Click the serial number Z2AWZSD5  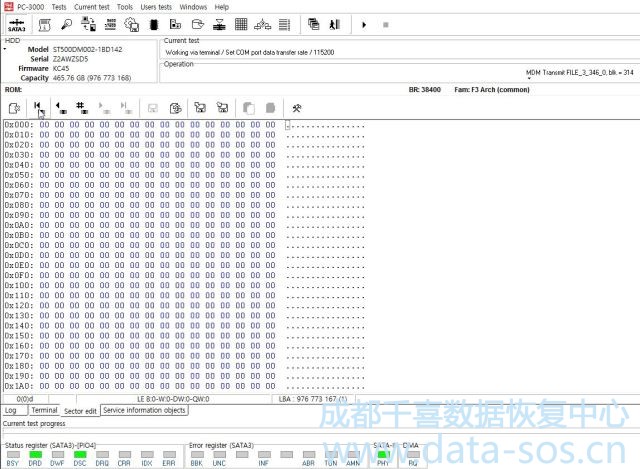click(x=70, y=59)
